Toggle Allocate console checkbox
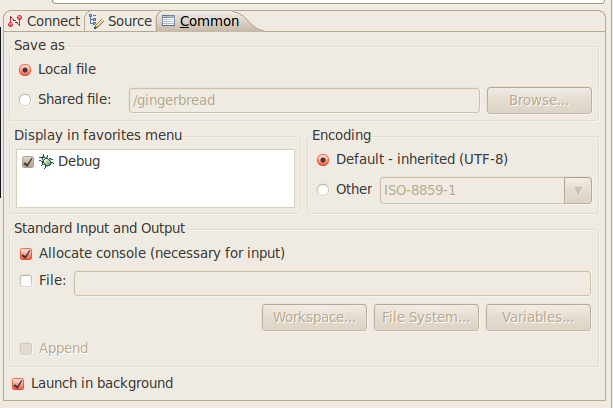 27,253
